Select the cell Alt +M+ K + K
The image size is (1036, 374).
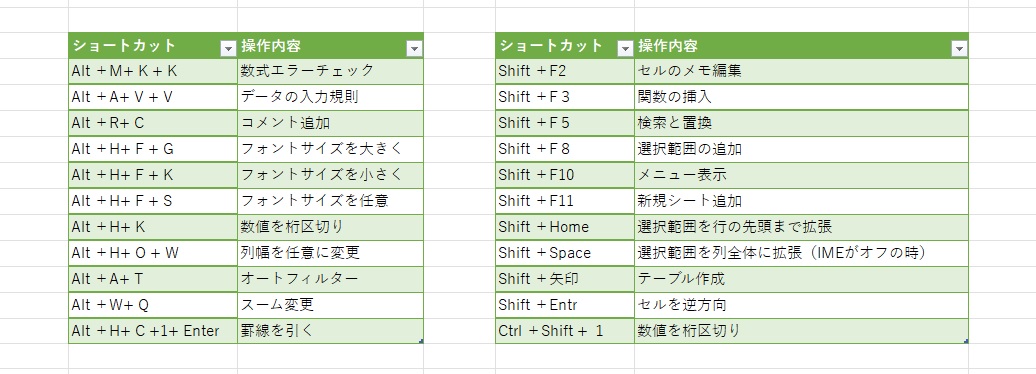coord(153,71)
